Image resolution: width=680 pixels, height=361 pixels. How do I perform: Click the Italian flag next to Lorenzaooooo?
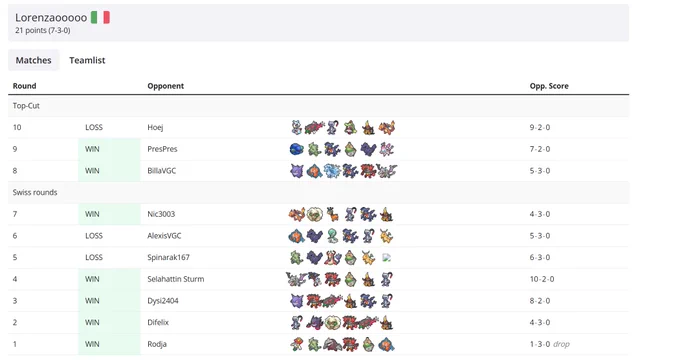coord(100,18)
